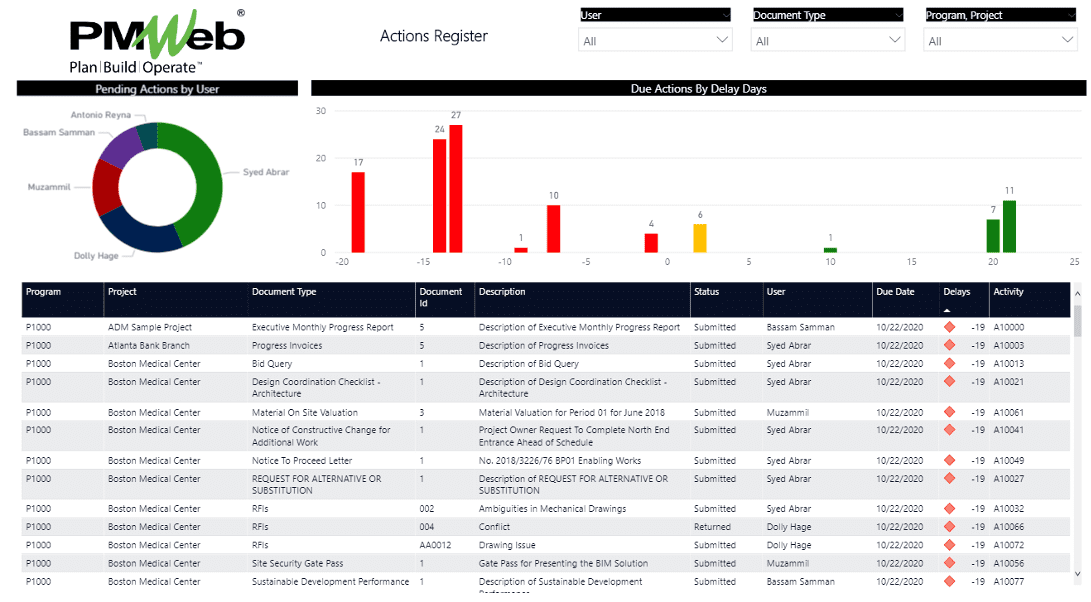Sort table by Due Date column header
The image size is (1091, 602).
[896, 292]
